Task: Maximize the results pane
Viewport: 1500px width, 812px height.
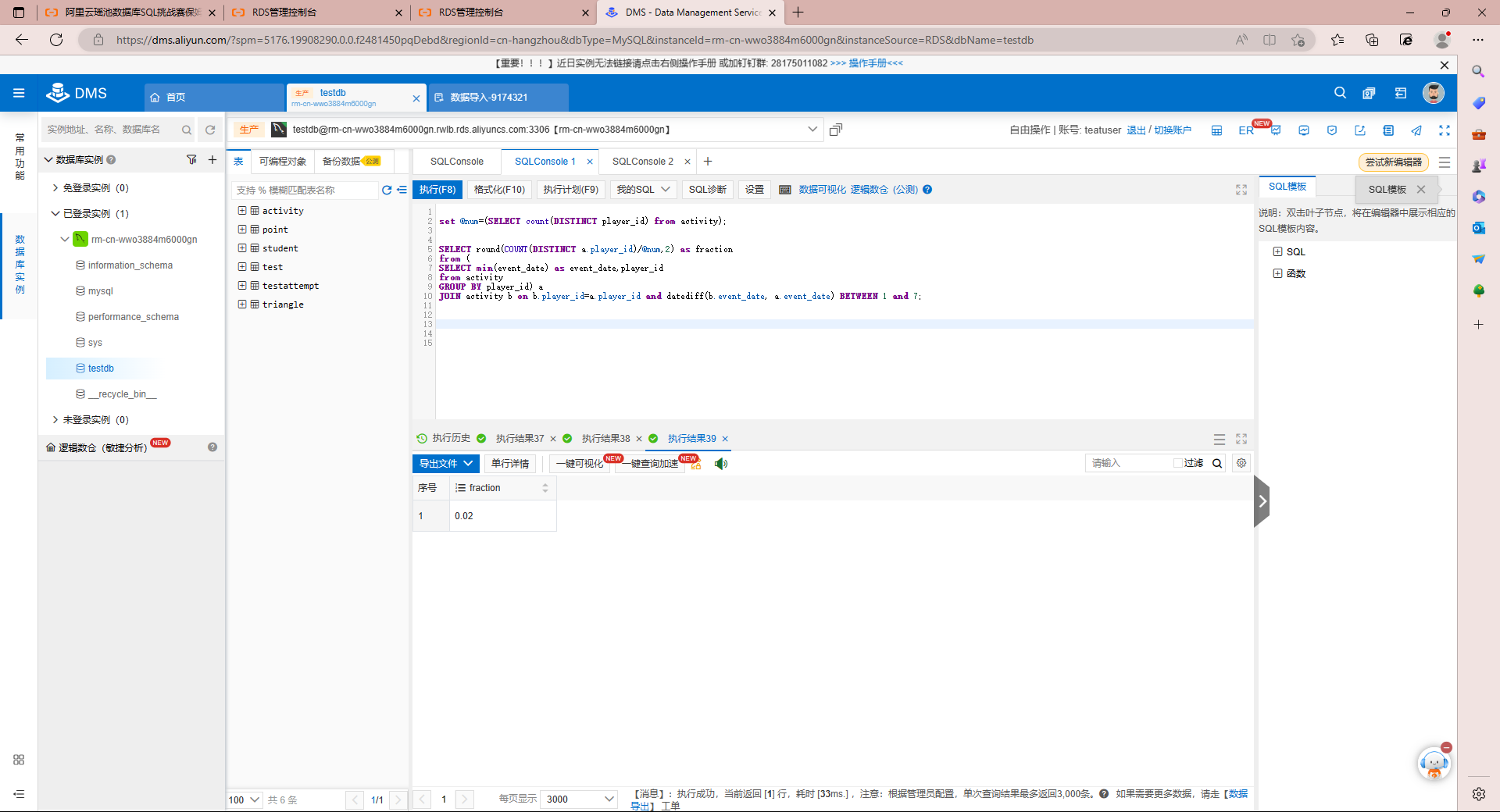Action: (1241, 439)
